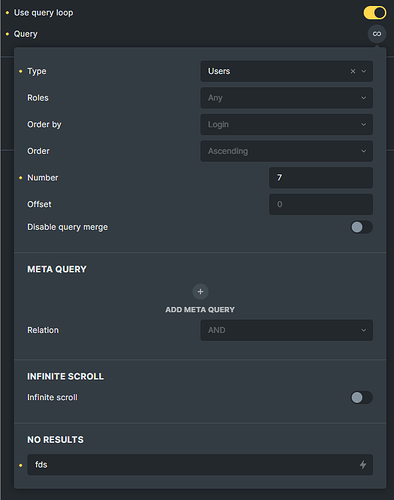The height and width of the screenshot is (500, 394).
Task: Click the dynamic data lightning bolt icon
Action: click(363, 465)
